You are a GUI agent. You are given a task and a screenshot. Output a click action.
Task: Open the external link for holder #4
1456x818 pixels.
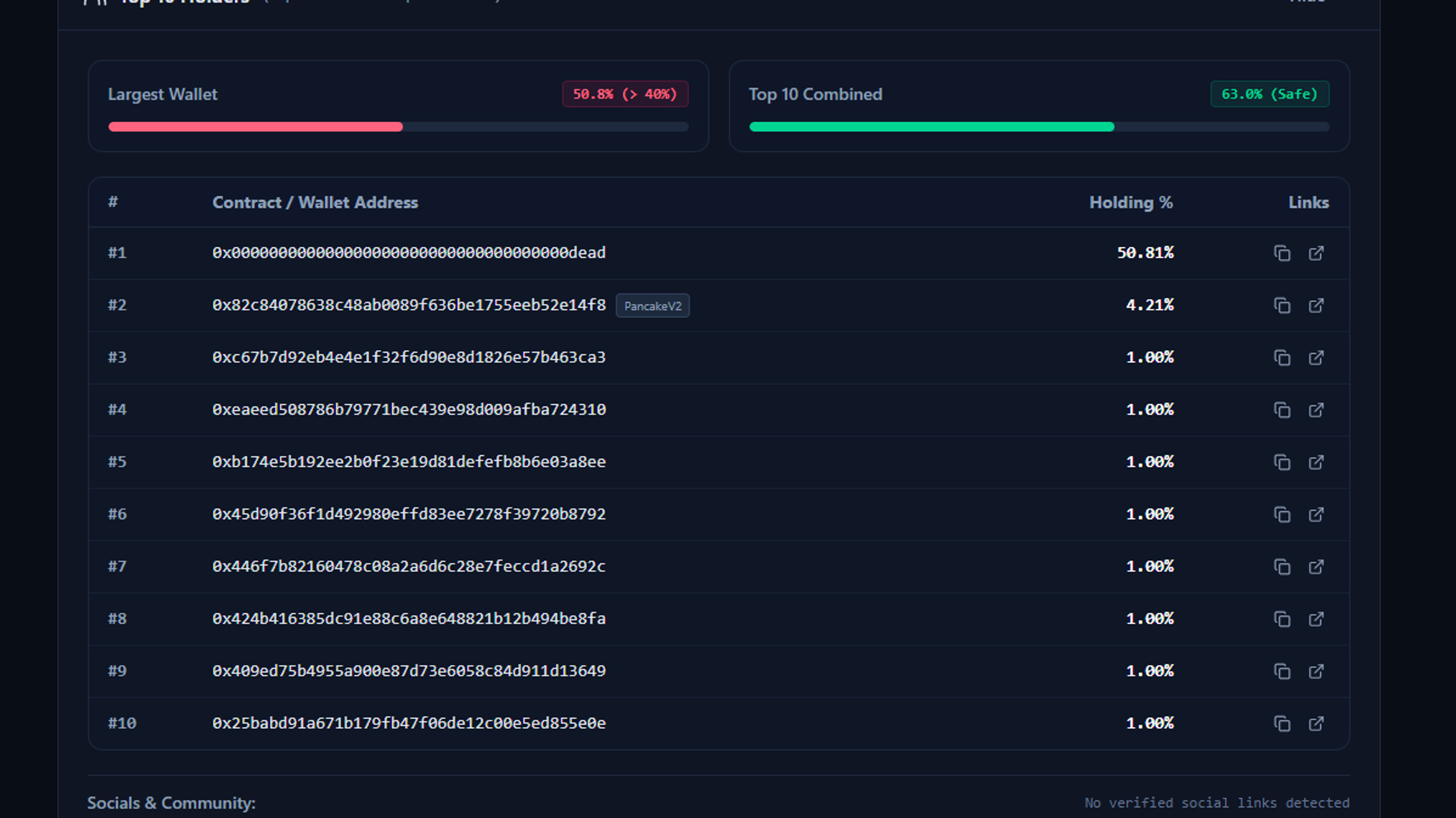1316,410
